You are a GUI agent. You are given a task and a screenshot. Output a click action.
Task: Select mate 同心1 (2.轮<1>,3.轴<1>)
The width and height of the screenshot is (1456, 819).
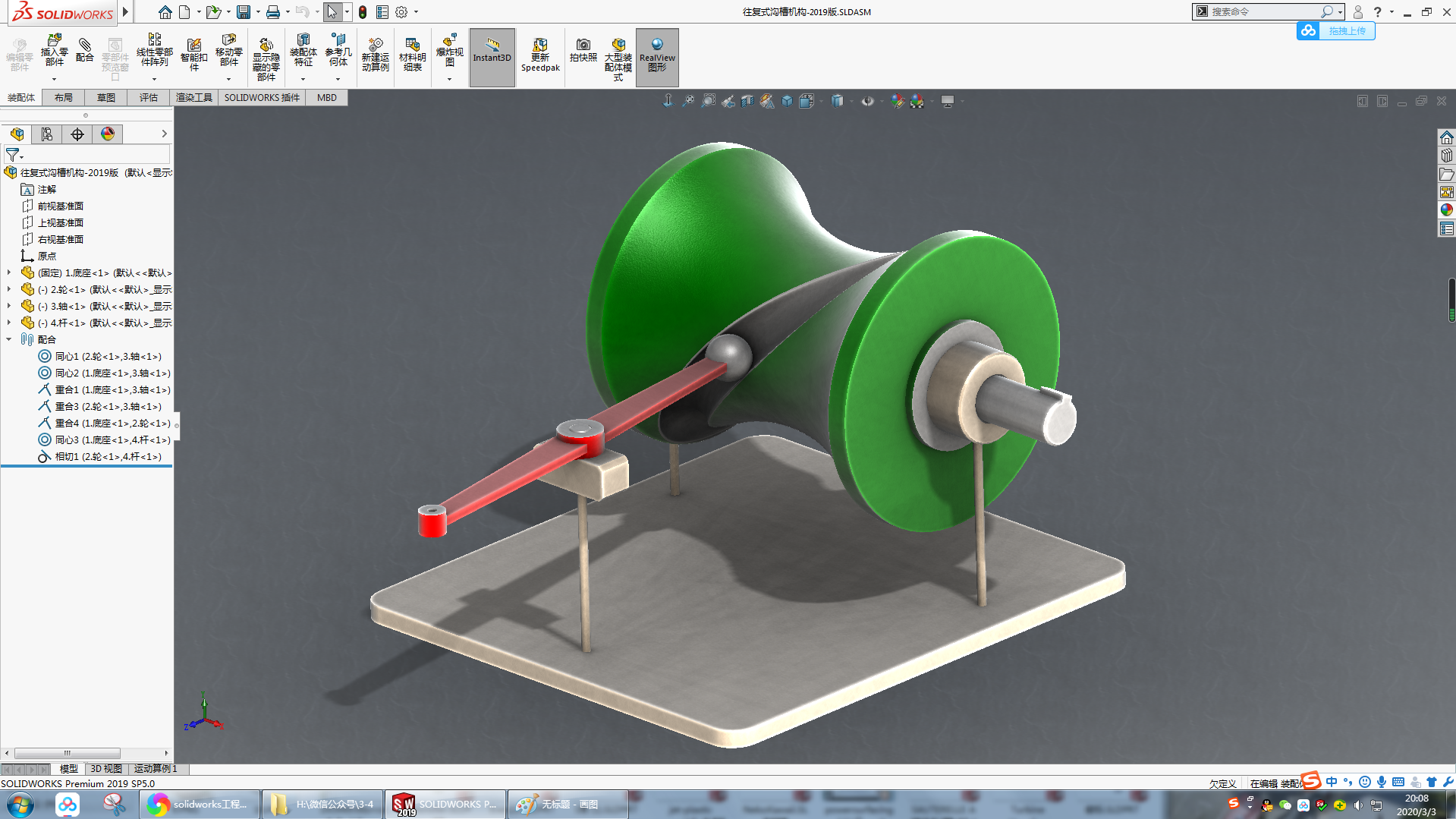tap(100, 357)
